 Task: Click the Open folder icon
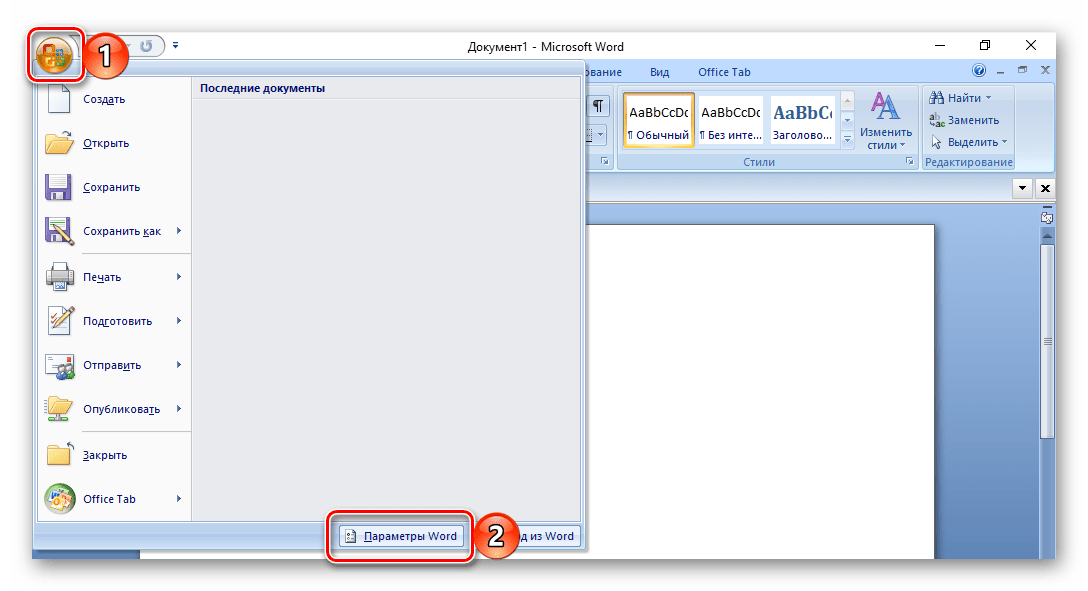coord(59,143)
